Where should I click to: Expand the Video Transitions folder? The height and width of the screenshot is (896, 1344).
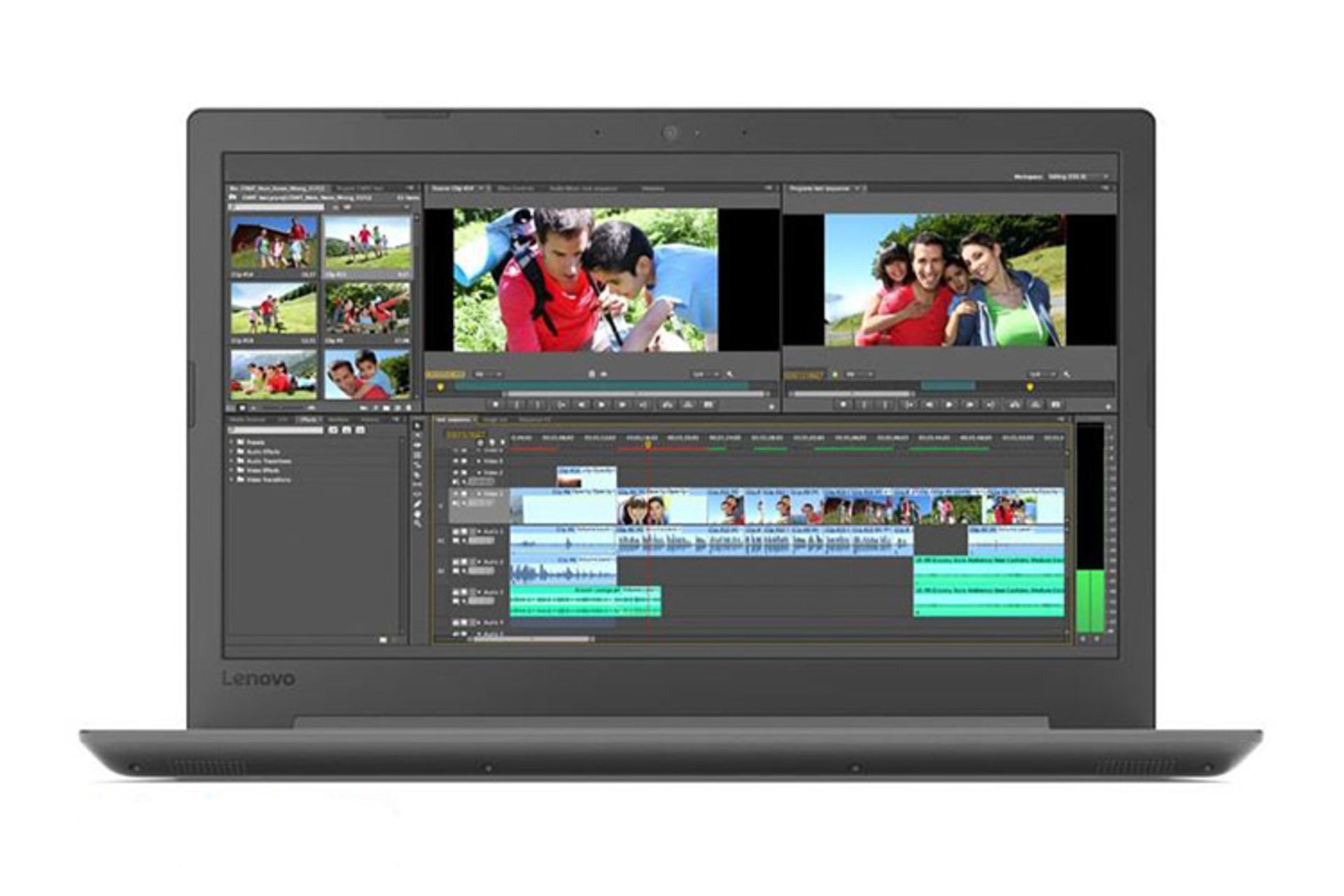point(232,480)
